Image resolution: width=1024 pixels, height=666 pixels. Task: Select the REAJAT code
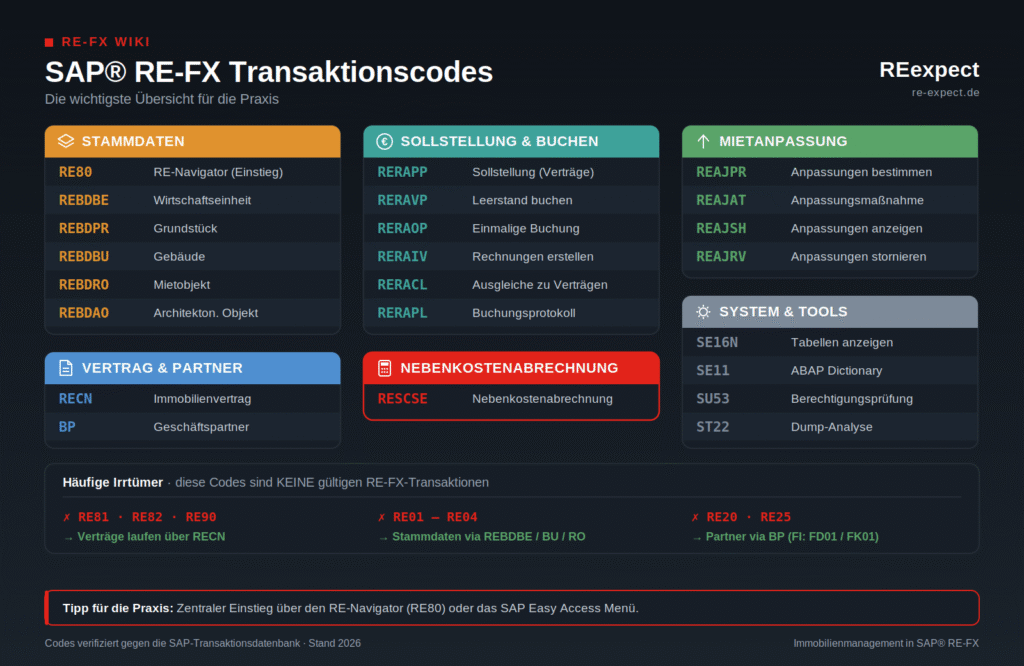point(721,200)
